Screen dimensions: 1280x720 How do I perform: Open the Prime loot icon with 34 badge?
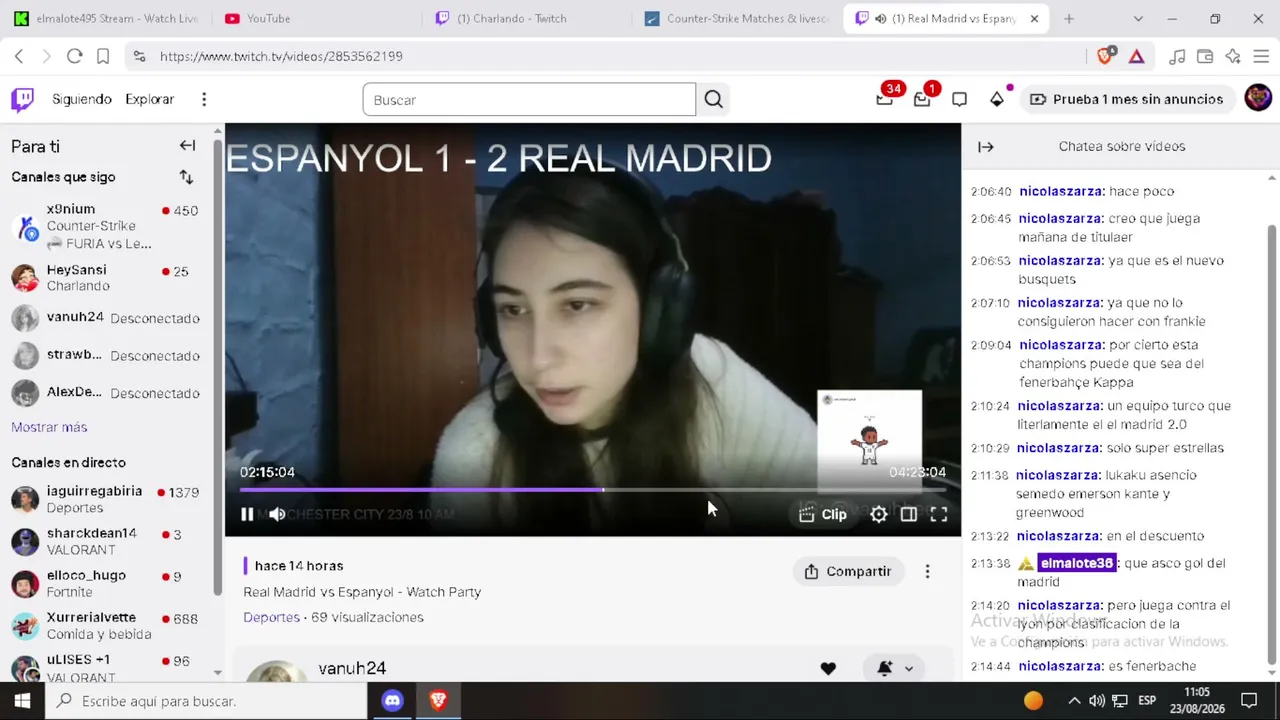(x=885, y=98)
